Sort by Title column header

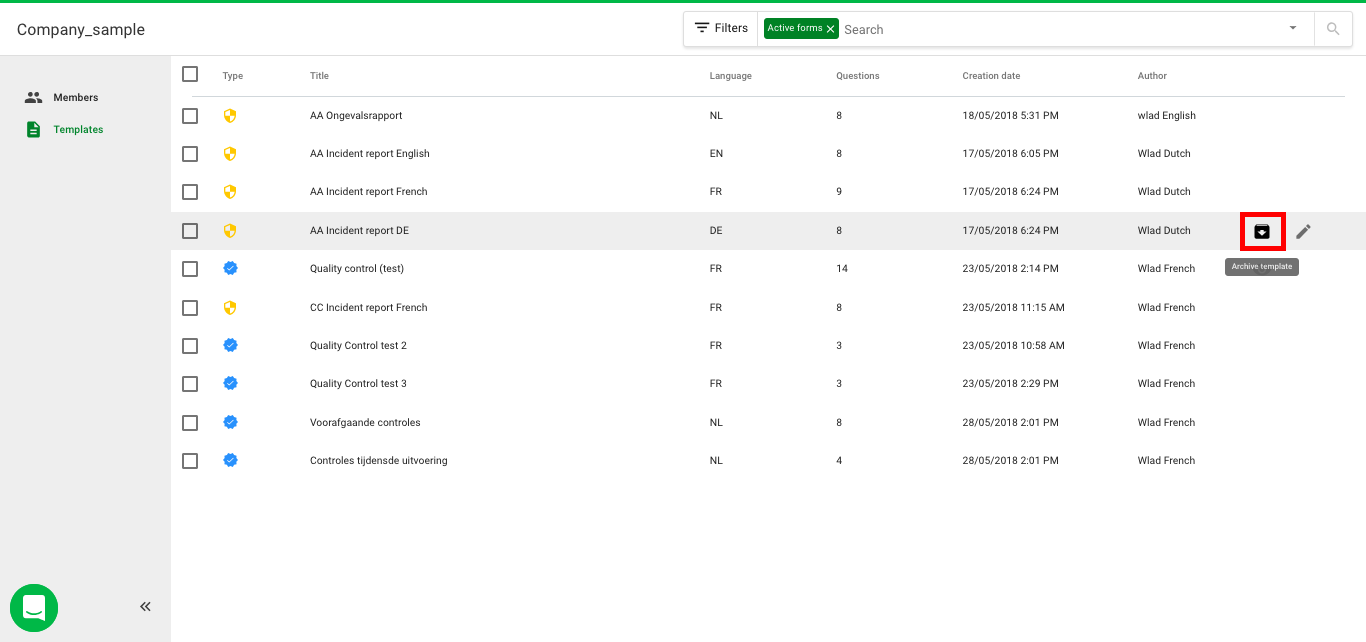point(319,76)
